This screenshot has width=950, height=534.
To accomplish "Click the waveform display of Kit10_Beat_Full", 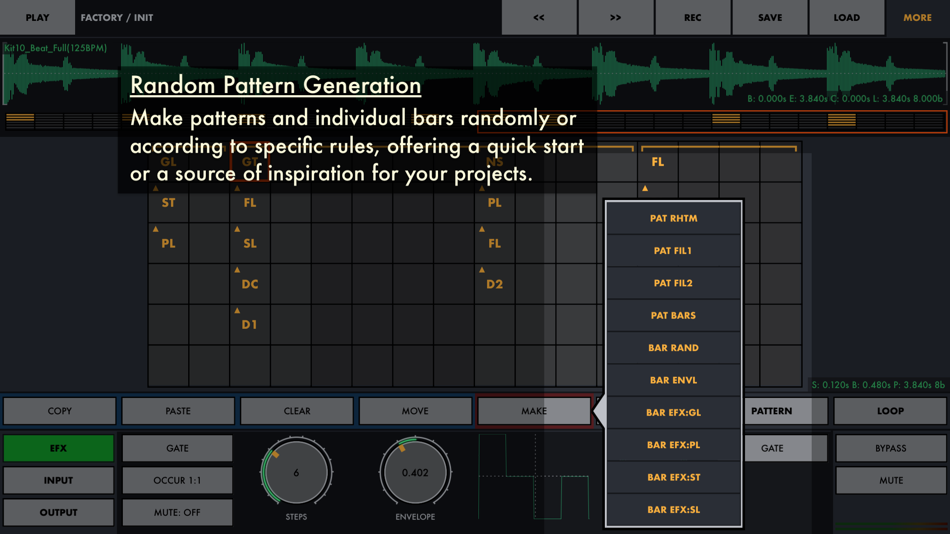I will [474, 74].
